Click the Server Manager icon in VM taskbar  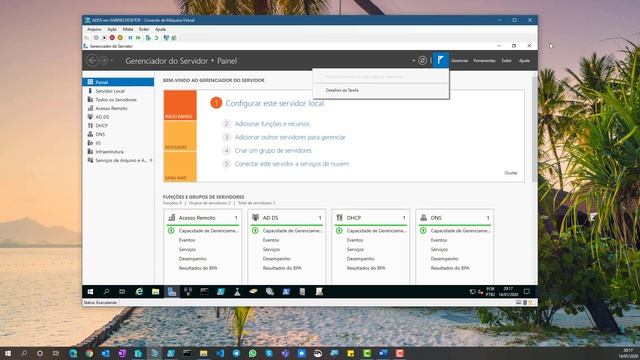click(172, 291)
